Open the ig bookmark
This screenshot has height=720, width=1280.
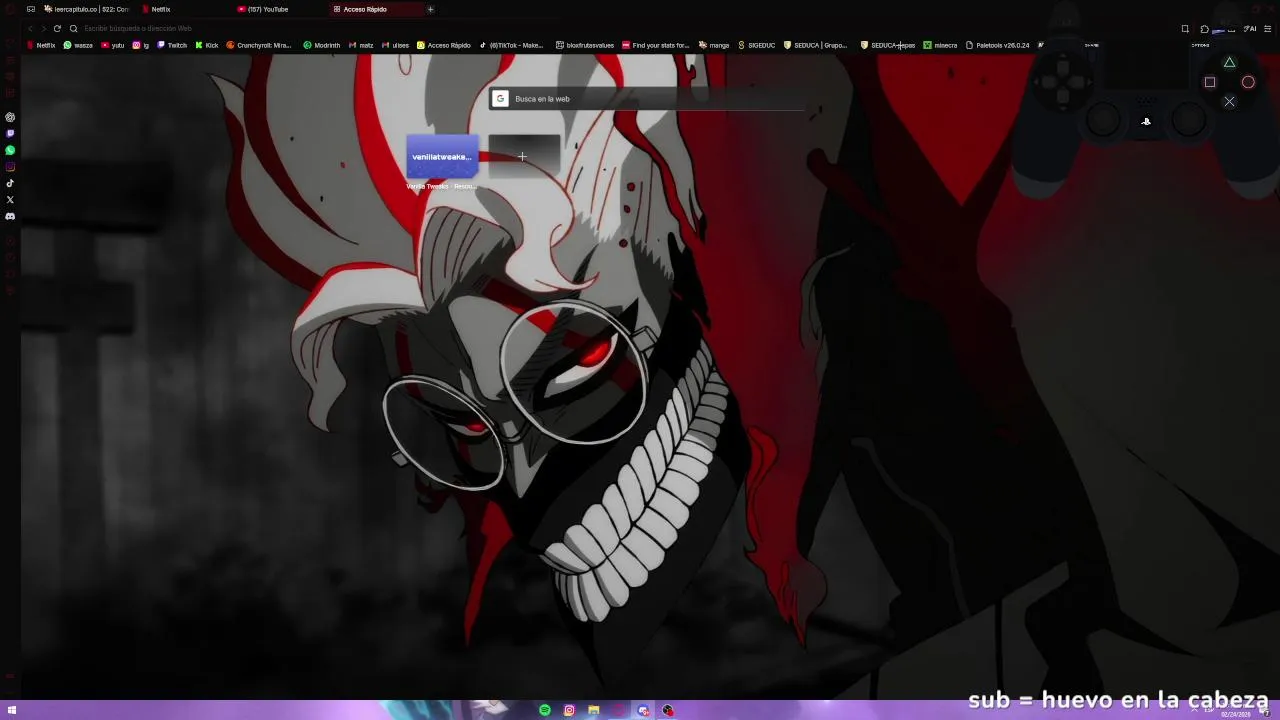tap(141, 45)
